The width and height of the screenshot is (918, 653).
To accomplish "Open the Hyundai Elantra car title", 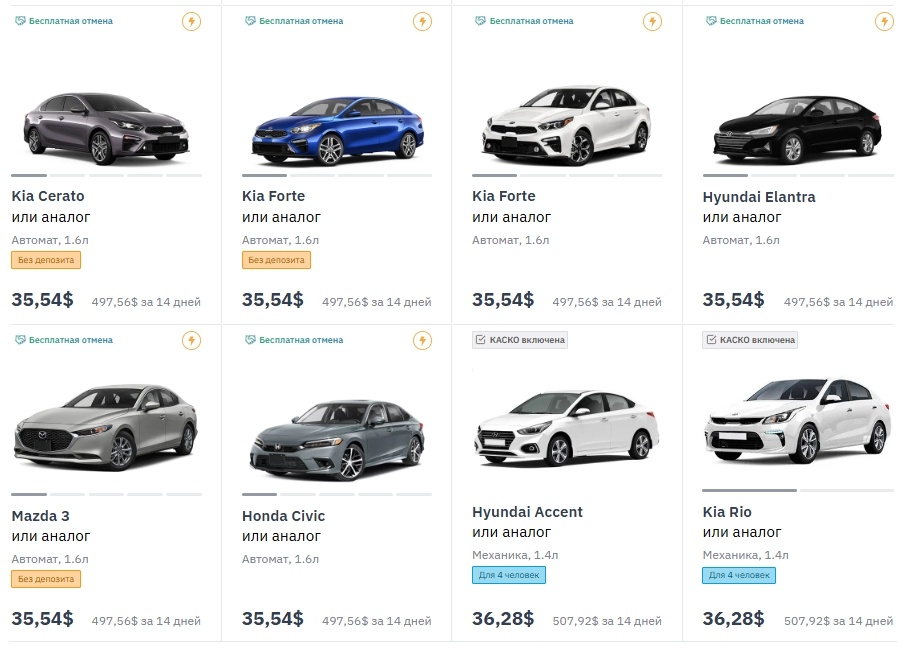I will click(759, 196).
